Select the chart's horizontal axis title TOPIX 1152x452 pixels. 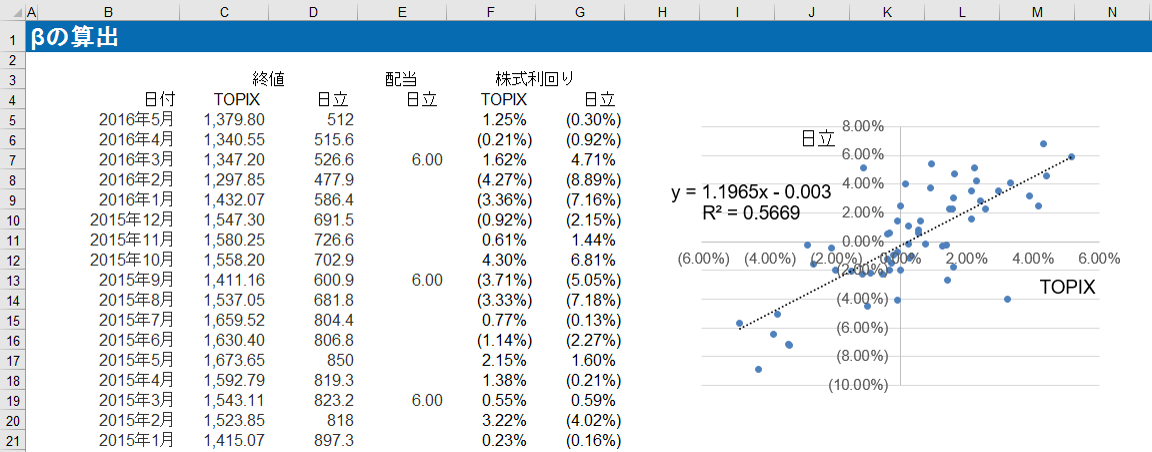[x=1067, y=287]
